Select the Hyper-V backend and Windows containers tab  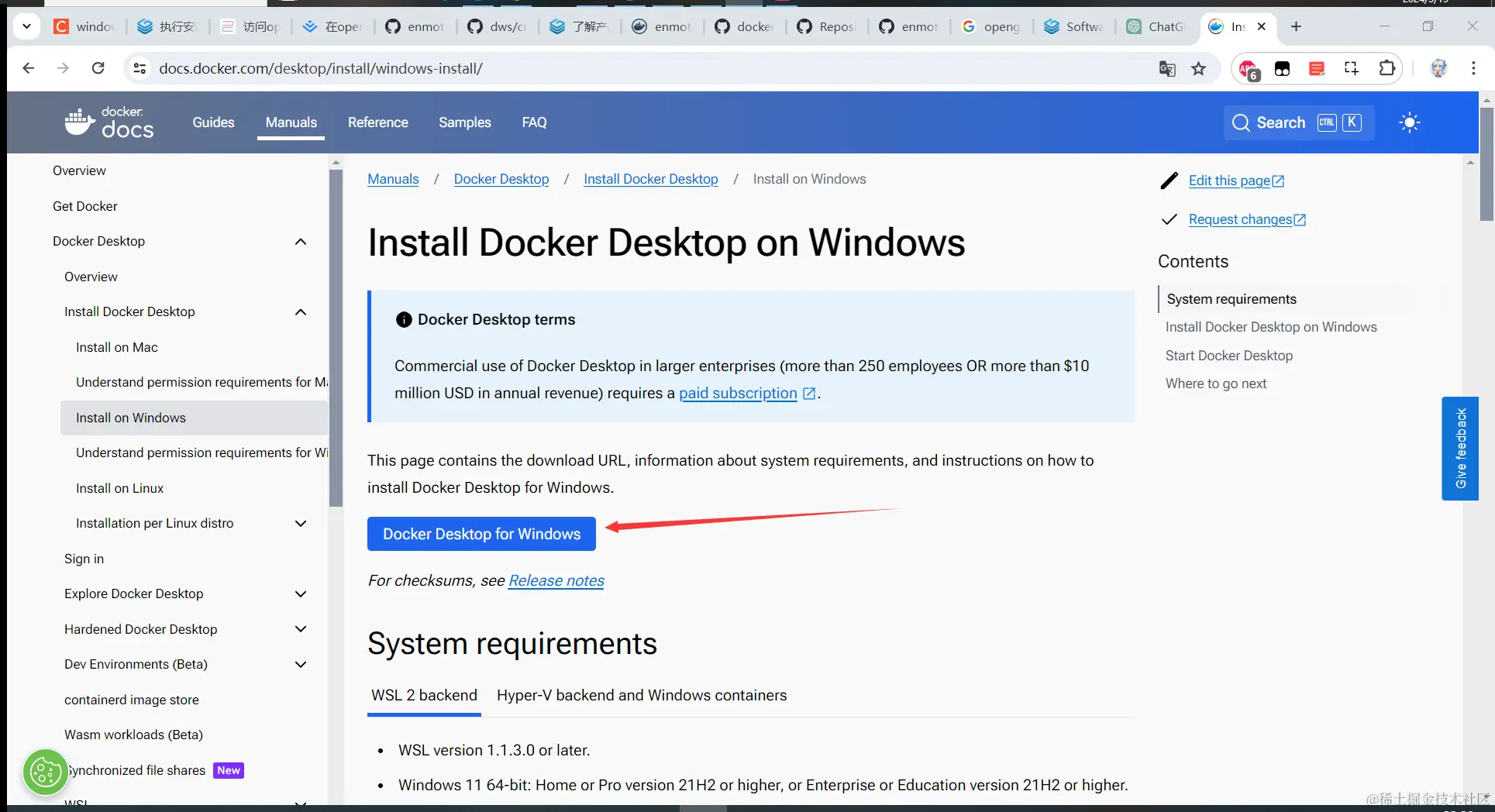tap(642, 695)
